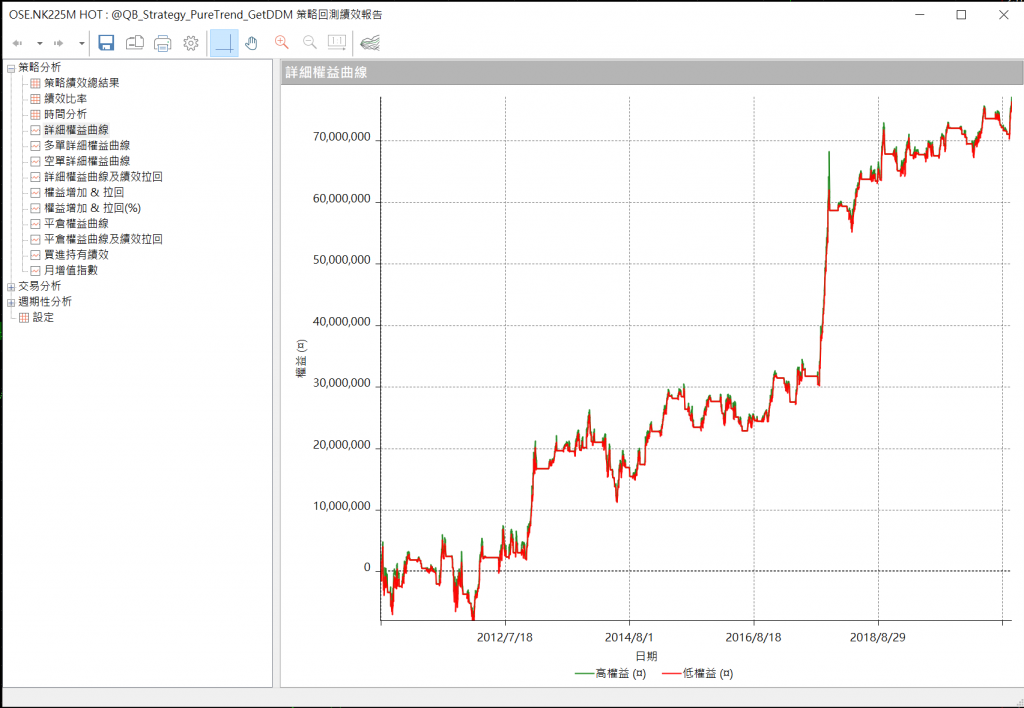
Task: Select 月增值指數 in the tree
Action: [70, 270]
